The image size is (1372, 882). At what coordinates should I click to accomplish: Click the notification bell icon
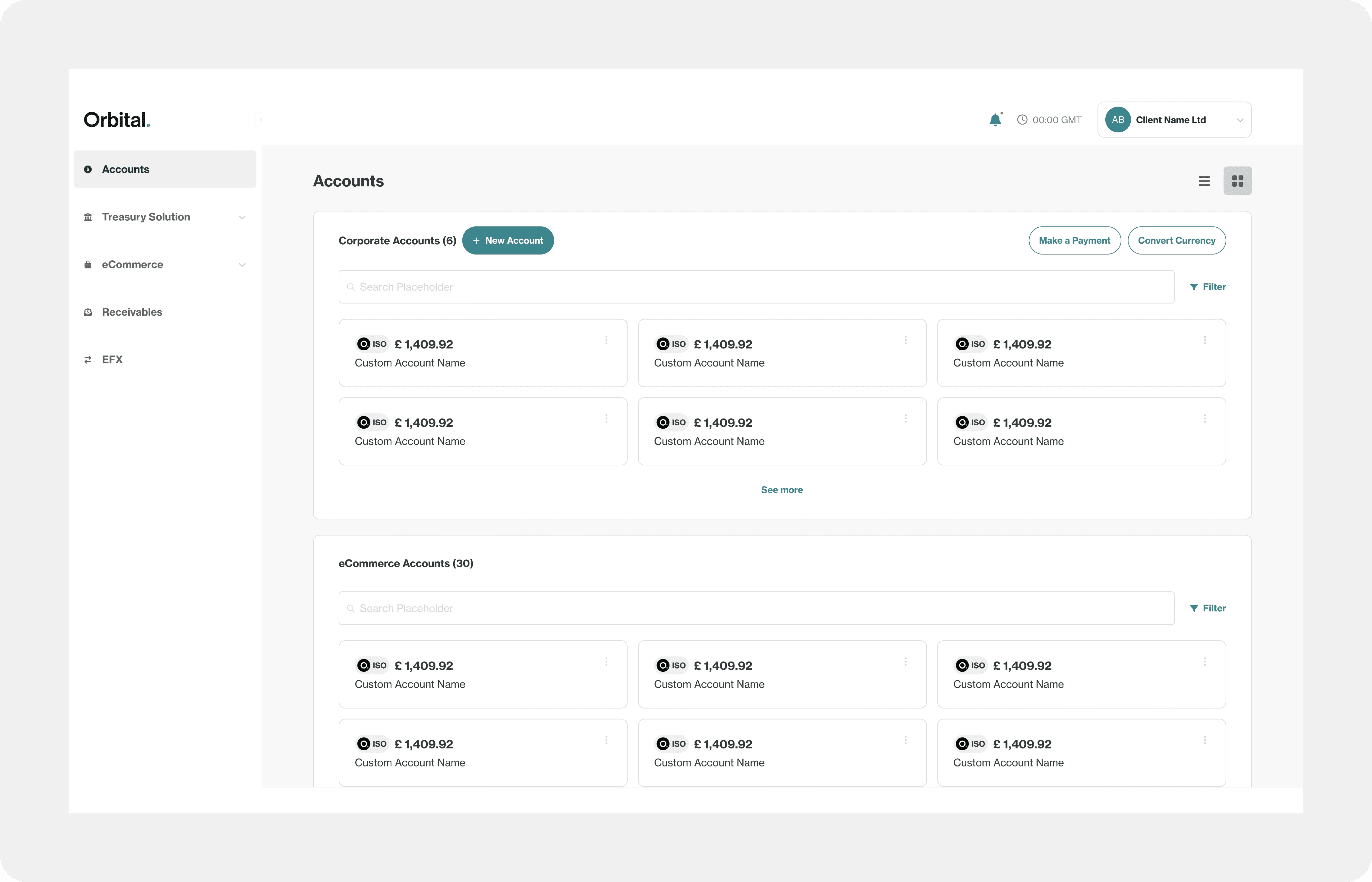point(995,120)
